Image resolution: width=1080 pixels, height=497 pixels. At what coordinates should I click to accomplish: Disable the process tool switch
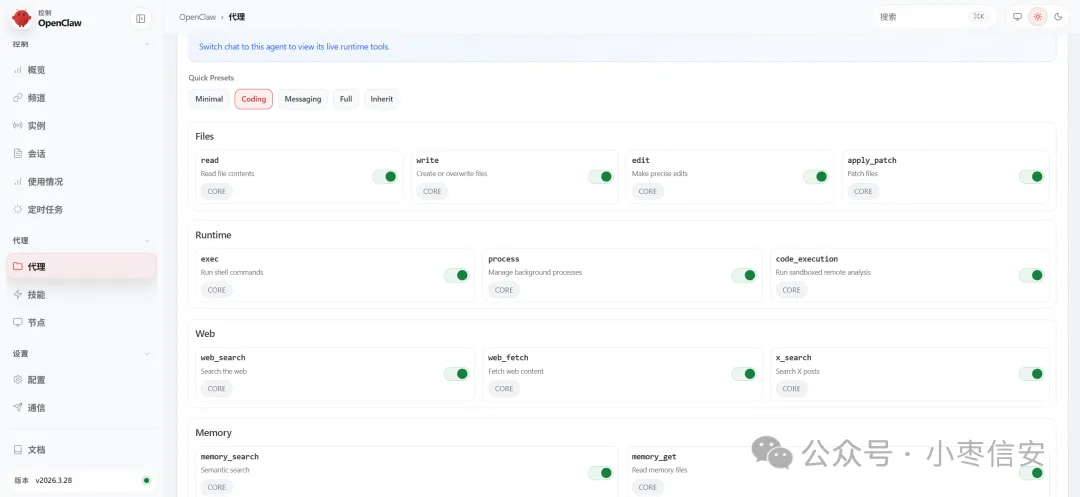[x=744, y=275]
